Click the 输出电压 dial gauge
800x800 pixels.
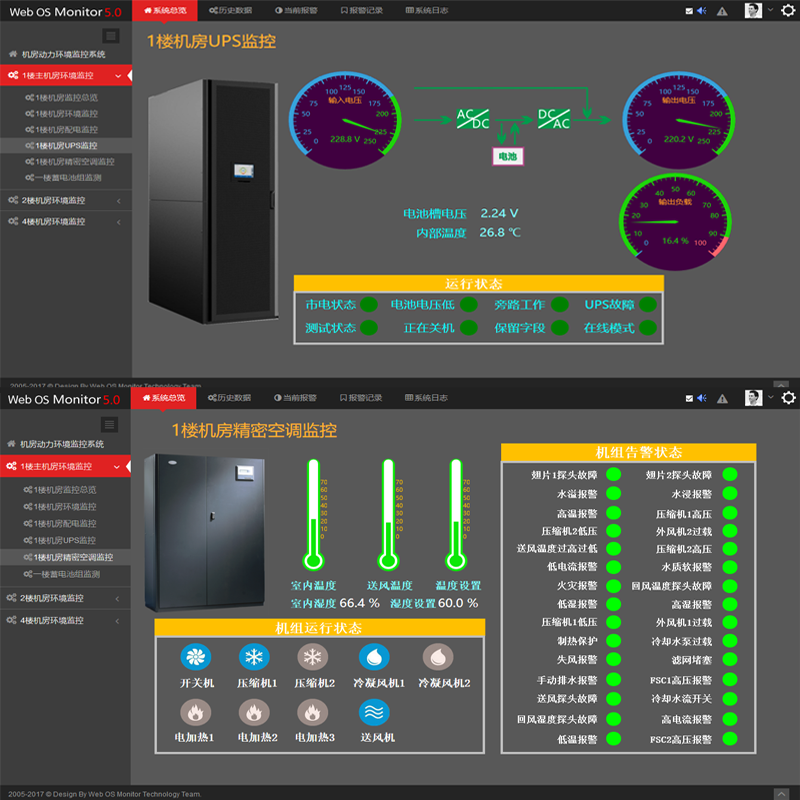679,120
